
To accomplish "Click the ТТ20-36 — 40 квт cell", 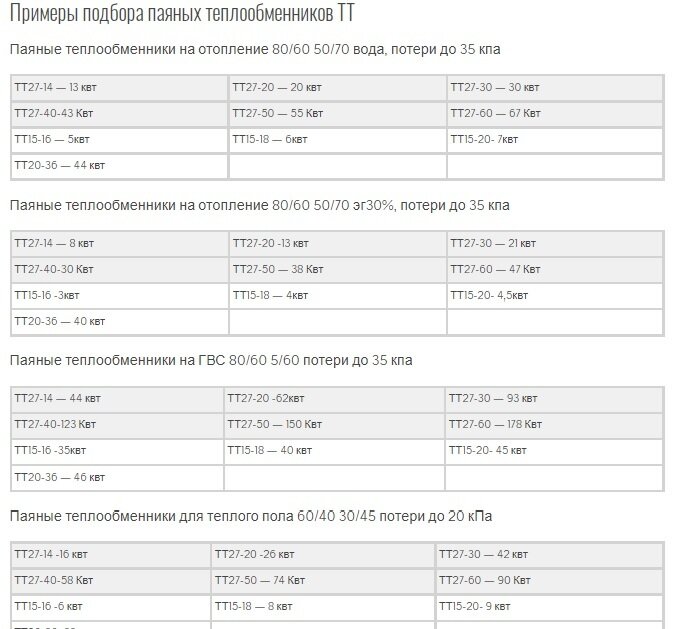I will click(x=119, y=322).
